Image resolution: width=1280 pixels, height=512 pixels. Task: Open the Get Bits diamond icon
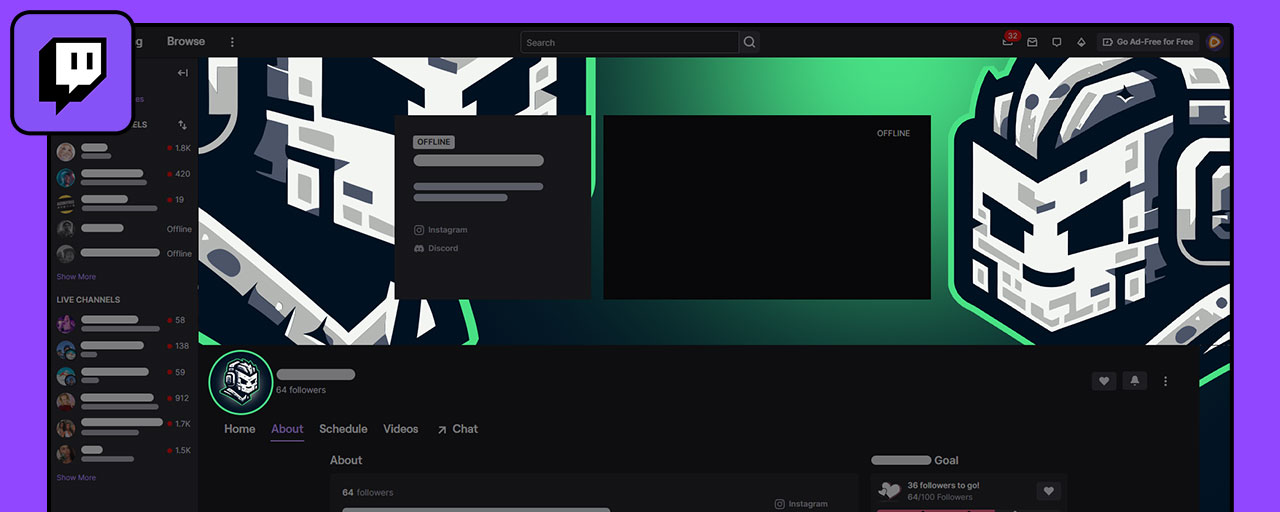[x=1081, y=42]
